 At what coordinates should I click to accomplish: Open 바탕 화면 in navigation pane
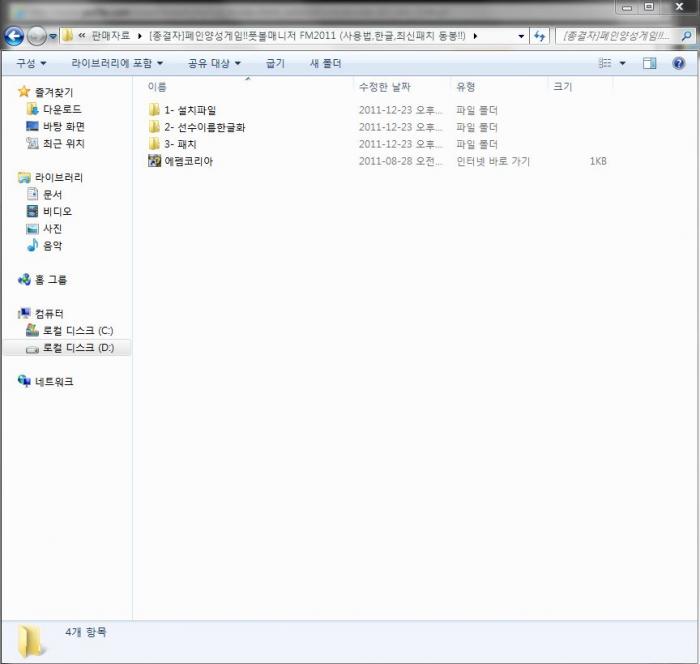point(63,126)
